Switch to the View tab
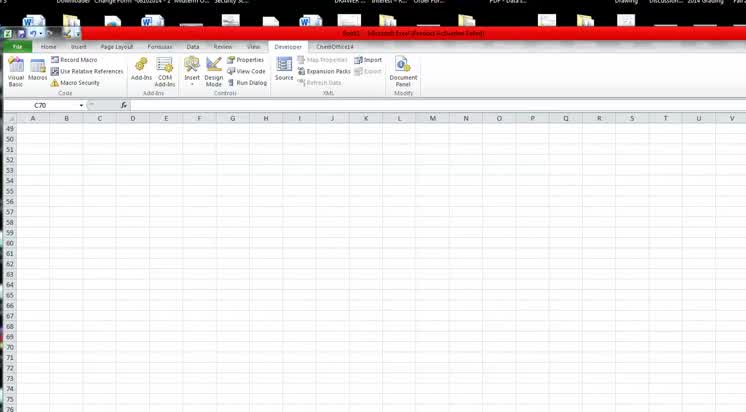The image size is (746, 412). pos(254,47)
